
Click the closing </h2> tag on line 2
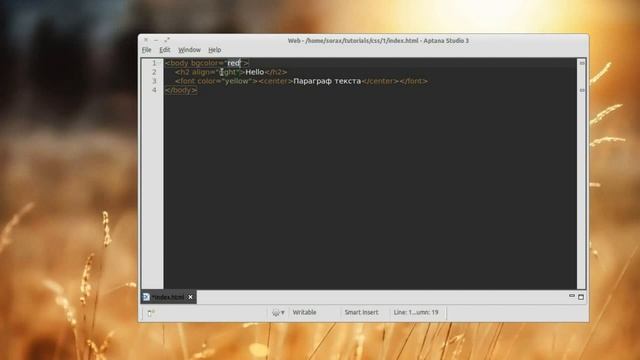(276, 72)
